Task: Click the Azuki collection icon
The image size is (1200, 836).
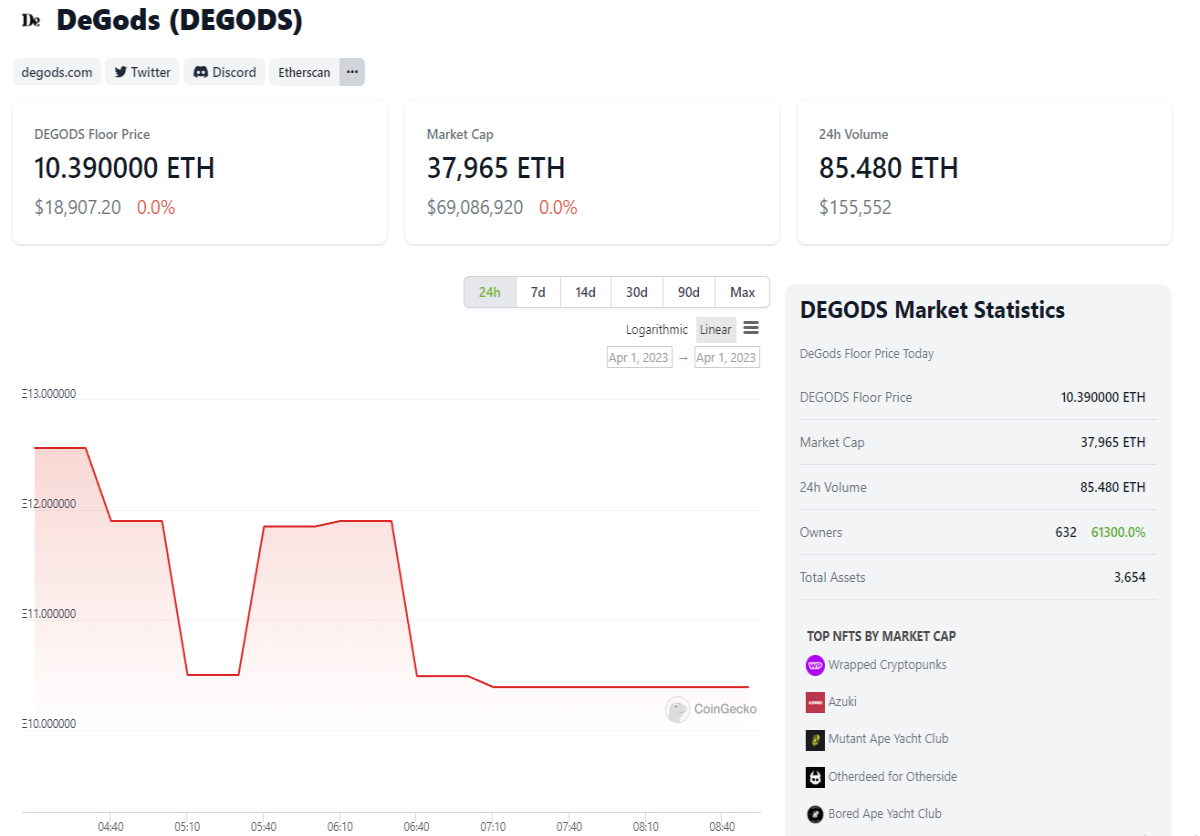Action: point(815,702)
